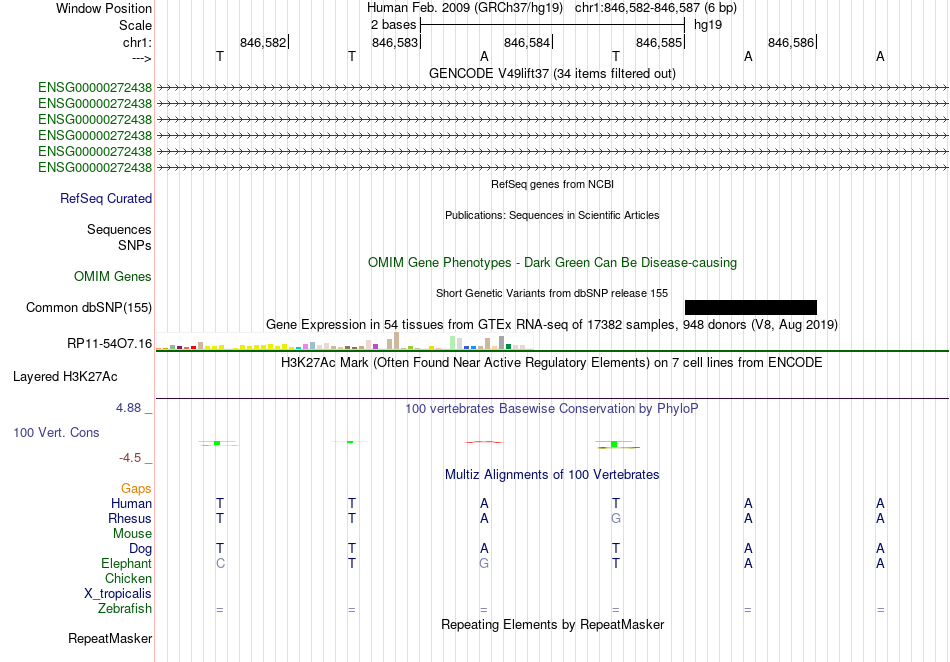Viewport: 950px width, 662px height.
Task: Click the Human species label
Action: [131, 504]
